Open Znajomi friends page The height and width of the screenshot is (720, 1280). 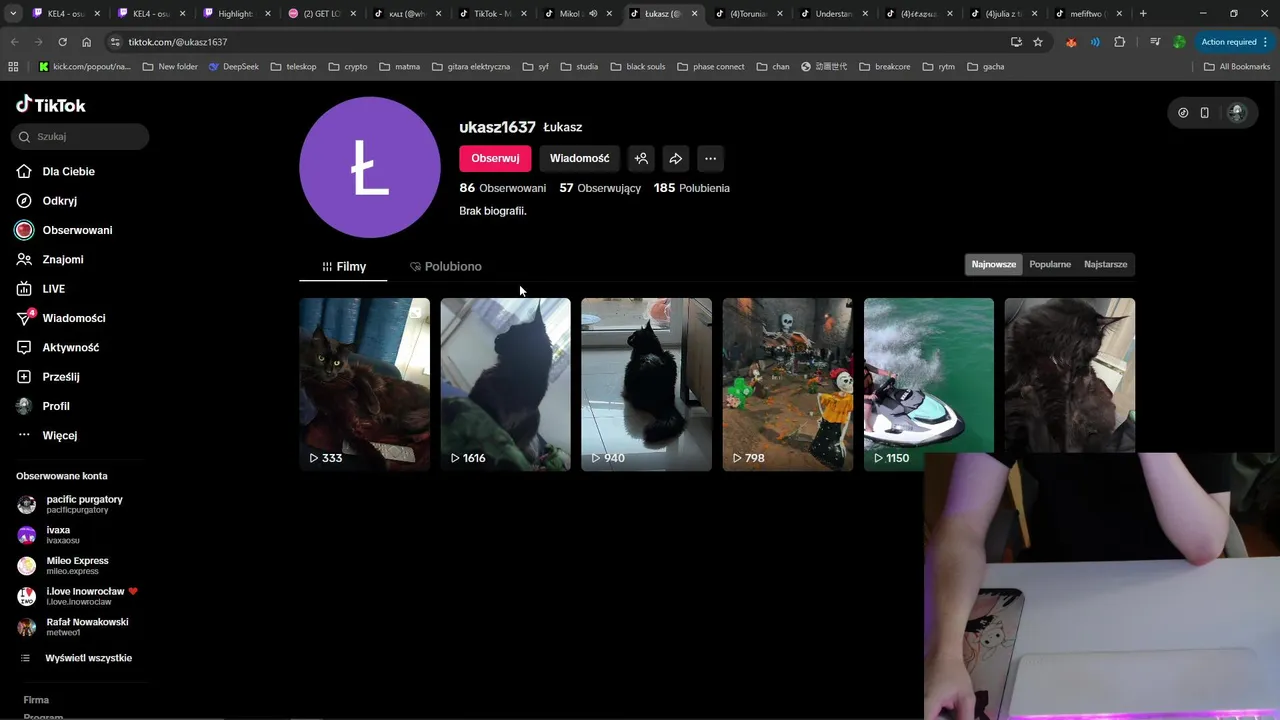pyautogui.click(x=62, y=259)
